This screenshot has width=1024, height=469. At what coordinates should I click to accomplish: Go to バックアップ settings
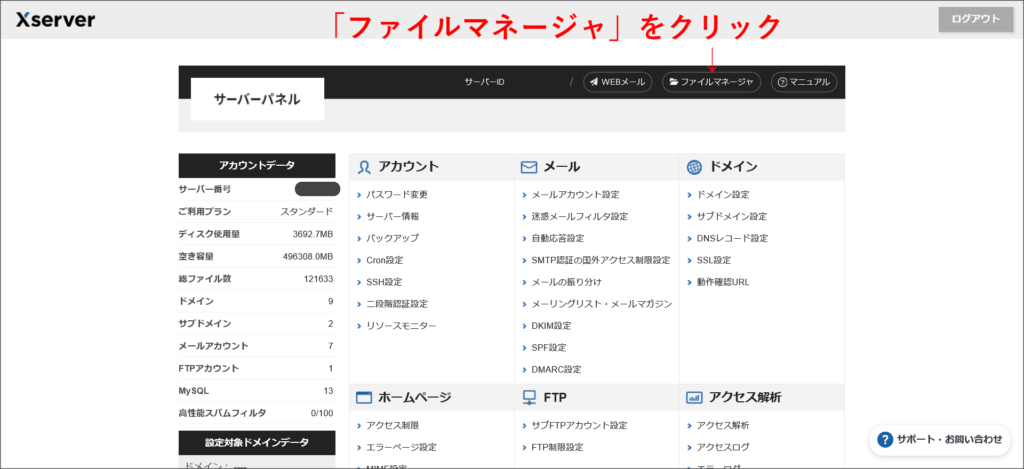click(x=393, y=239)
